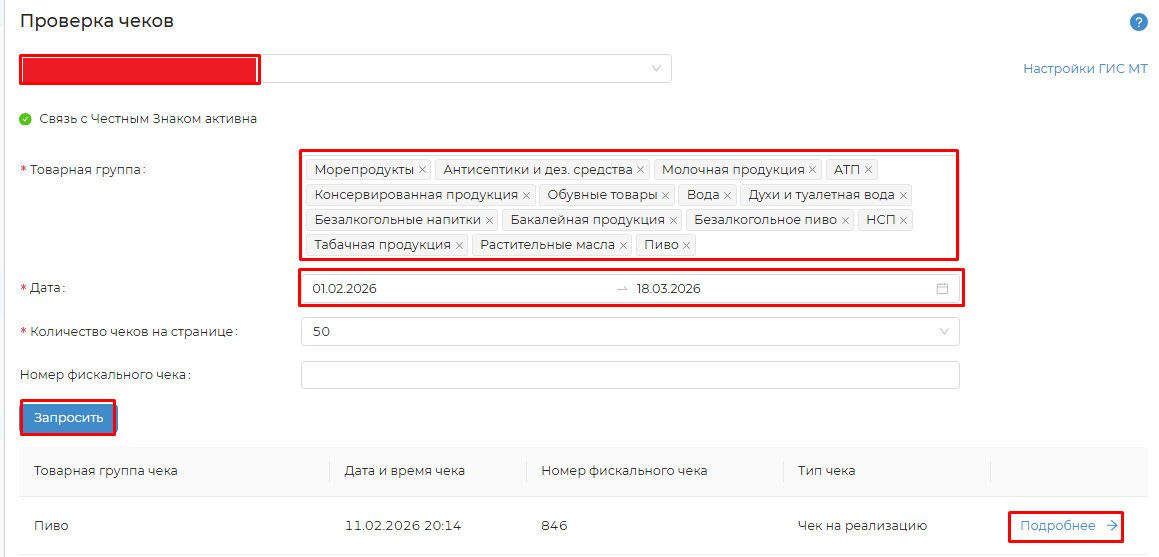The width and height of the screenshot is (1159, 557).
Task: Remove the НСП tag
Action: point(903,220)
